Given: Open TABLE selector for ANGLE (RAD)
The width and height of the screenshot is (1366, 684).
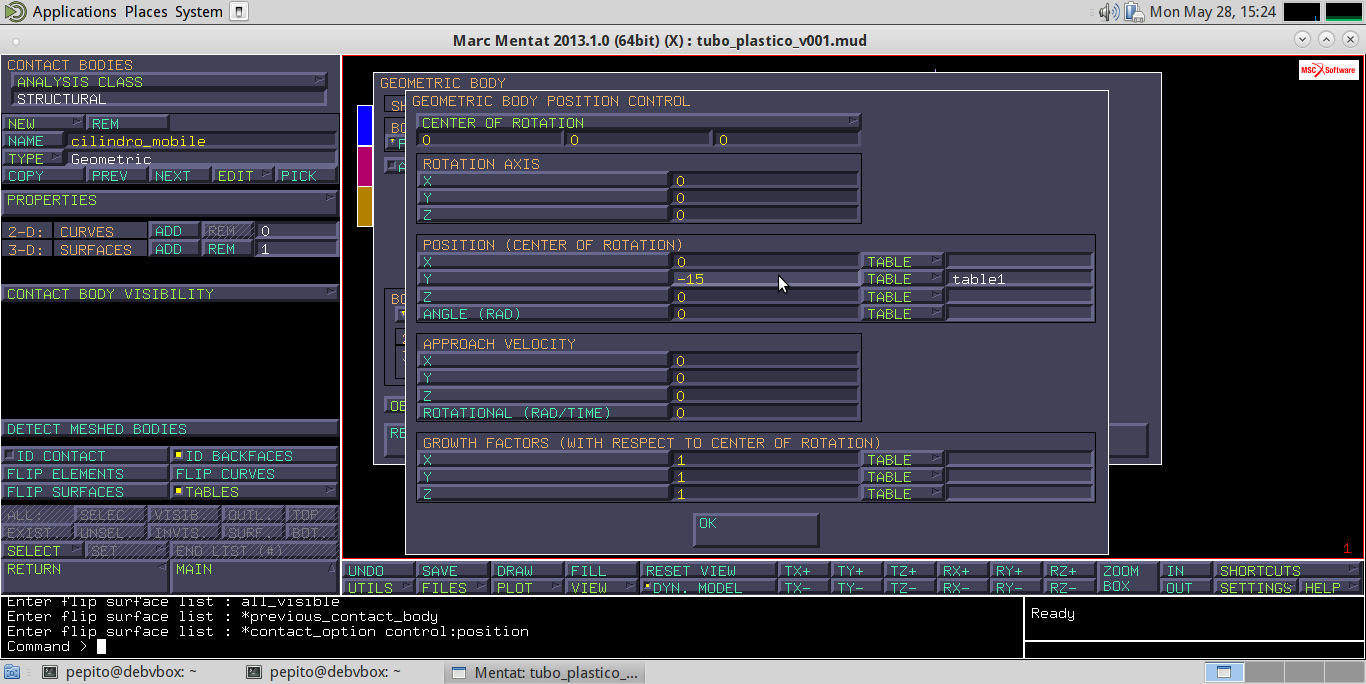Looking at the screenshot, I should [x=903, y=314].
